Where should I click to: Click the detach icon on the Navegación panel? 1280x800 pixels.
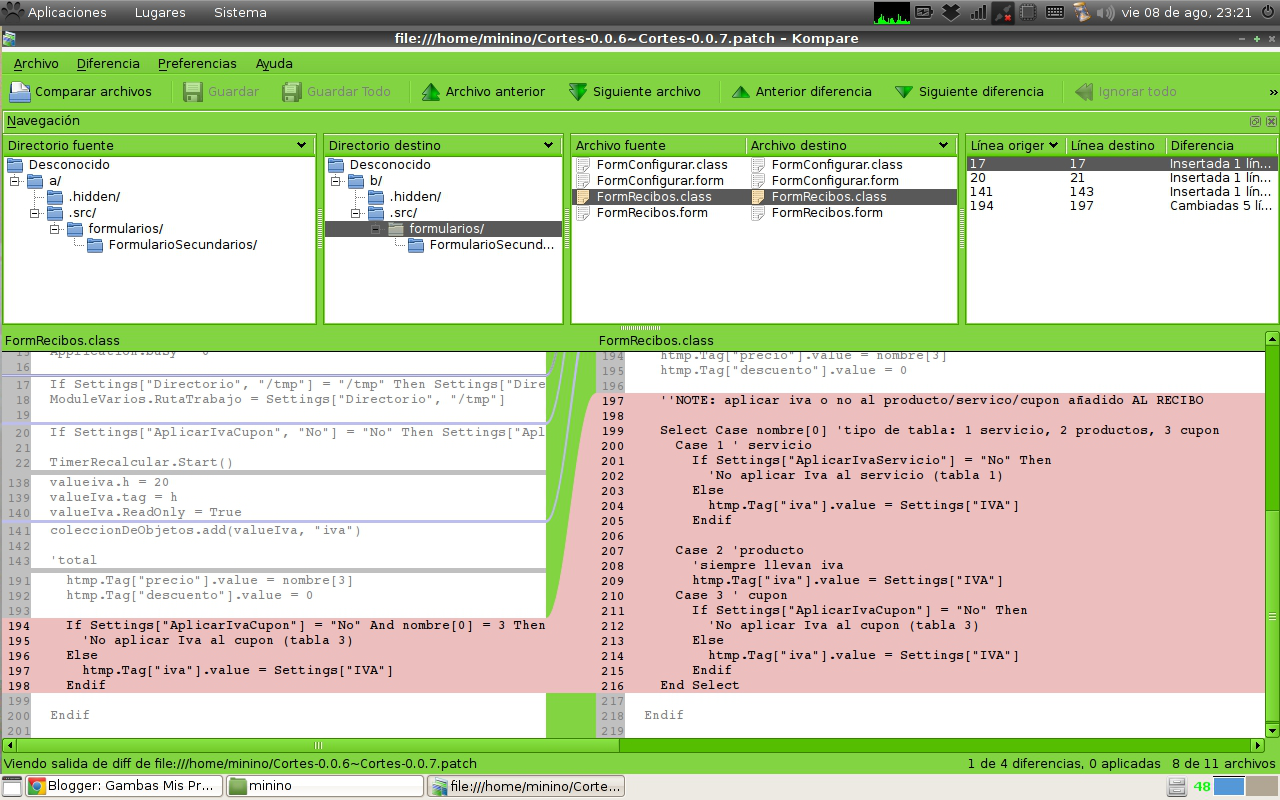(1255, 120)
